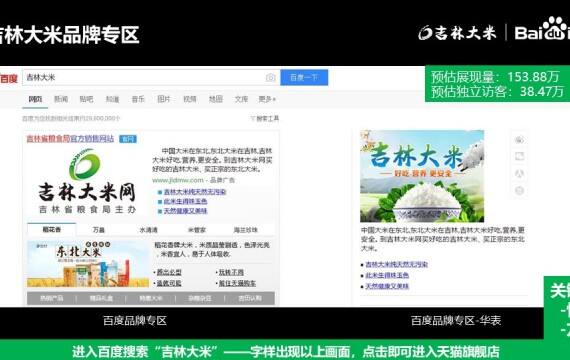This screenshot has width=570, height=360.
Task: Click the 吉林大米 brand logo in slide header
Action: click(x=457, y=33)
